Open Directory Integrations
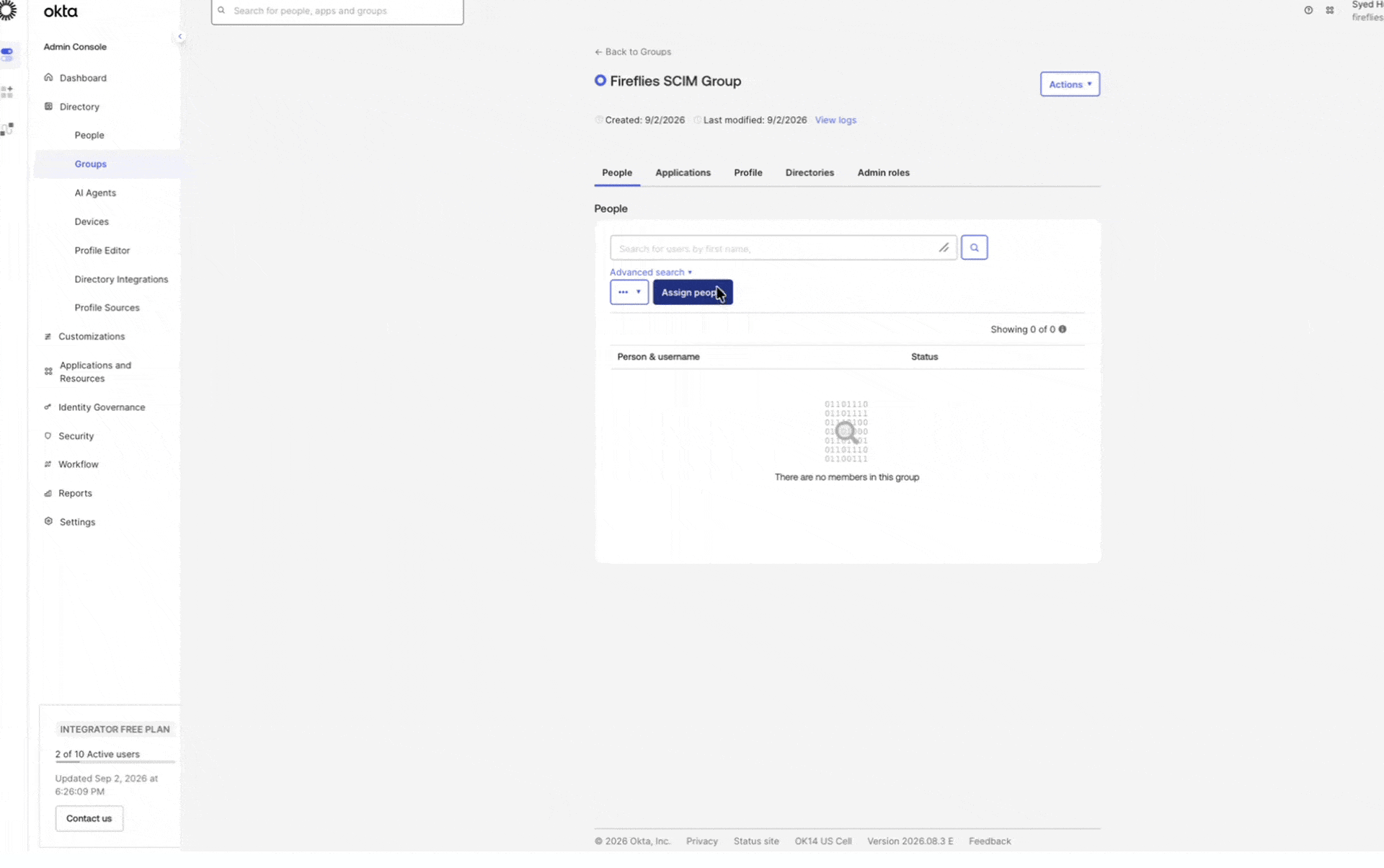Image resolution: width=1384 pixels, height=868 pixels. pos(121,280)
